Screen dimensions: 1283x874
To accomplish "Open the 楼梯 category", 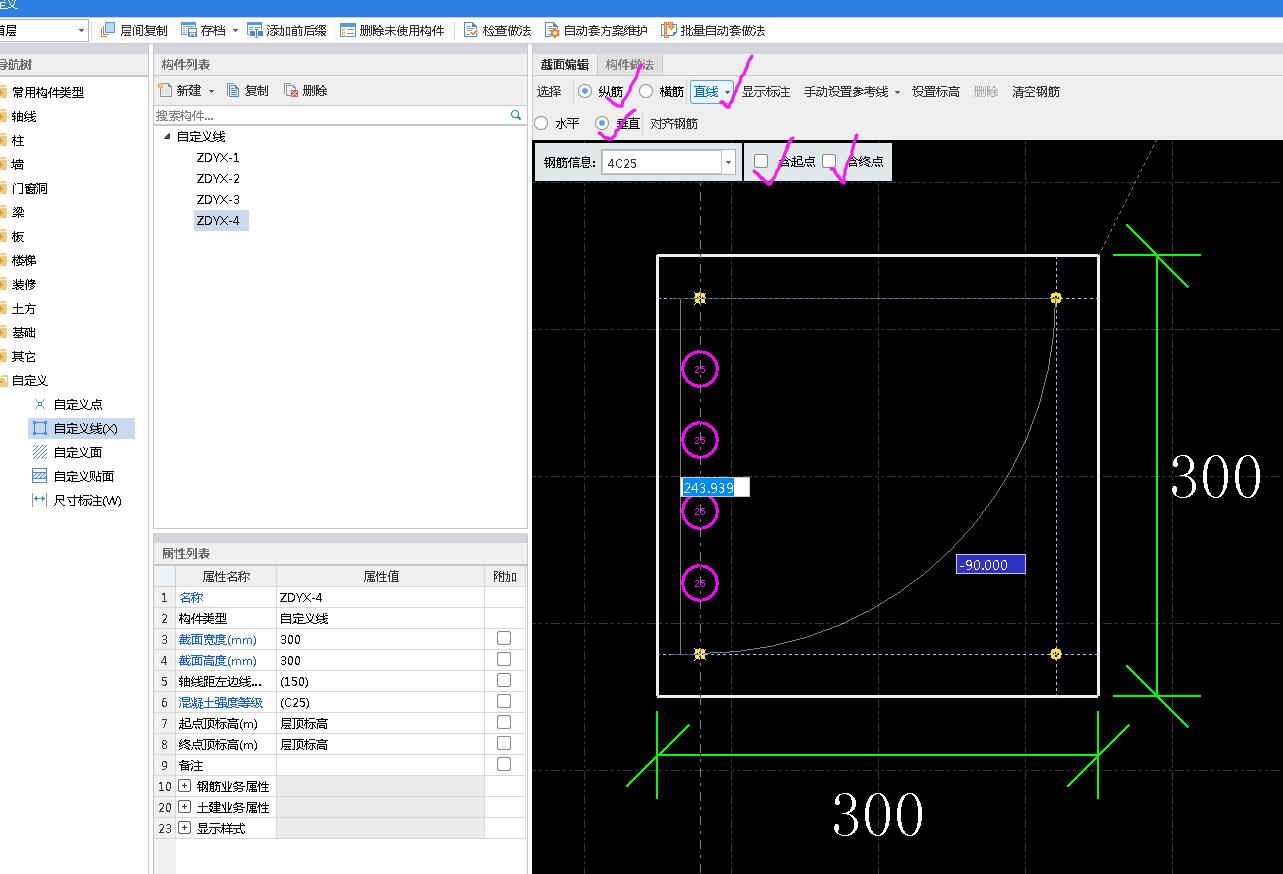I will click(24, 260).
